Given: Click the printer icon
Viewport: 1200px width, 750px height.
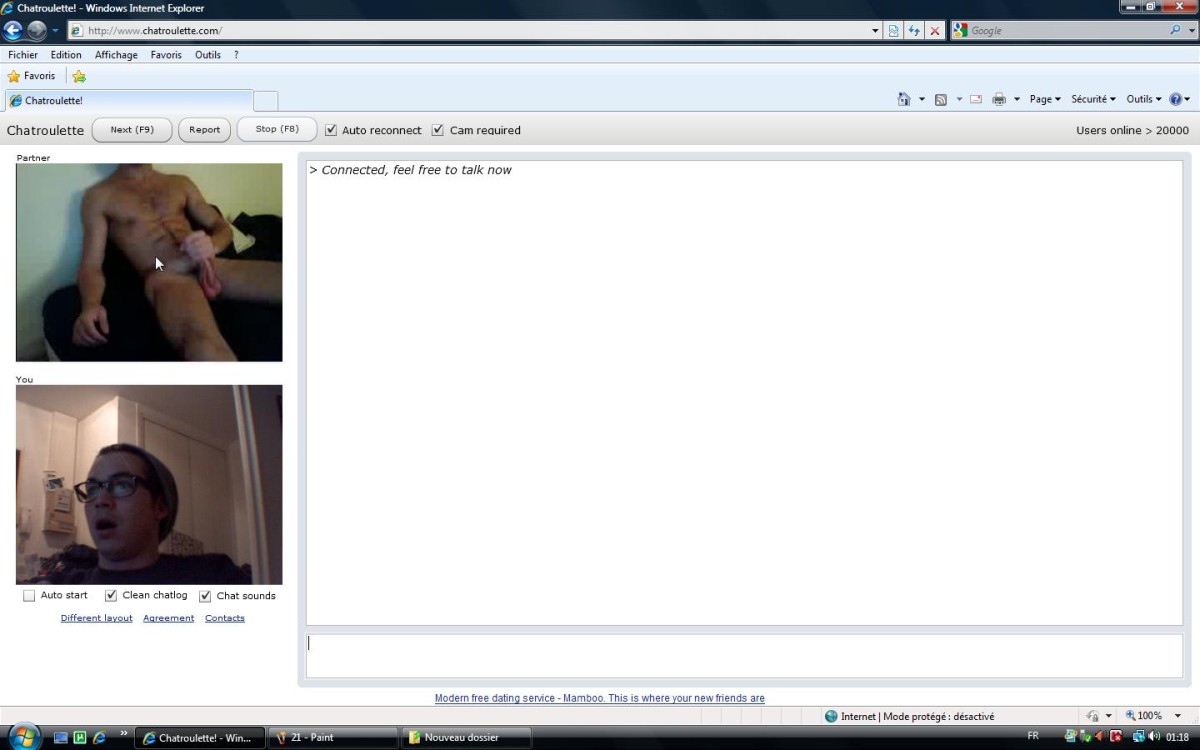Looking at the screenshot, I should pos(999,99).
